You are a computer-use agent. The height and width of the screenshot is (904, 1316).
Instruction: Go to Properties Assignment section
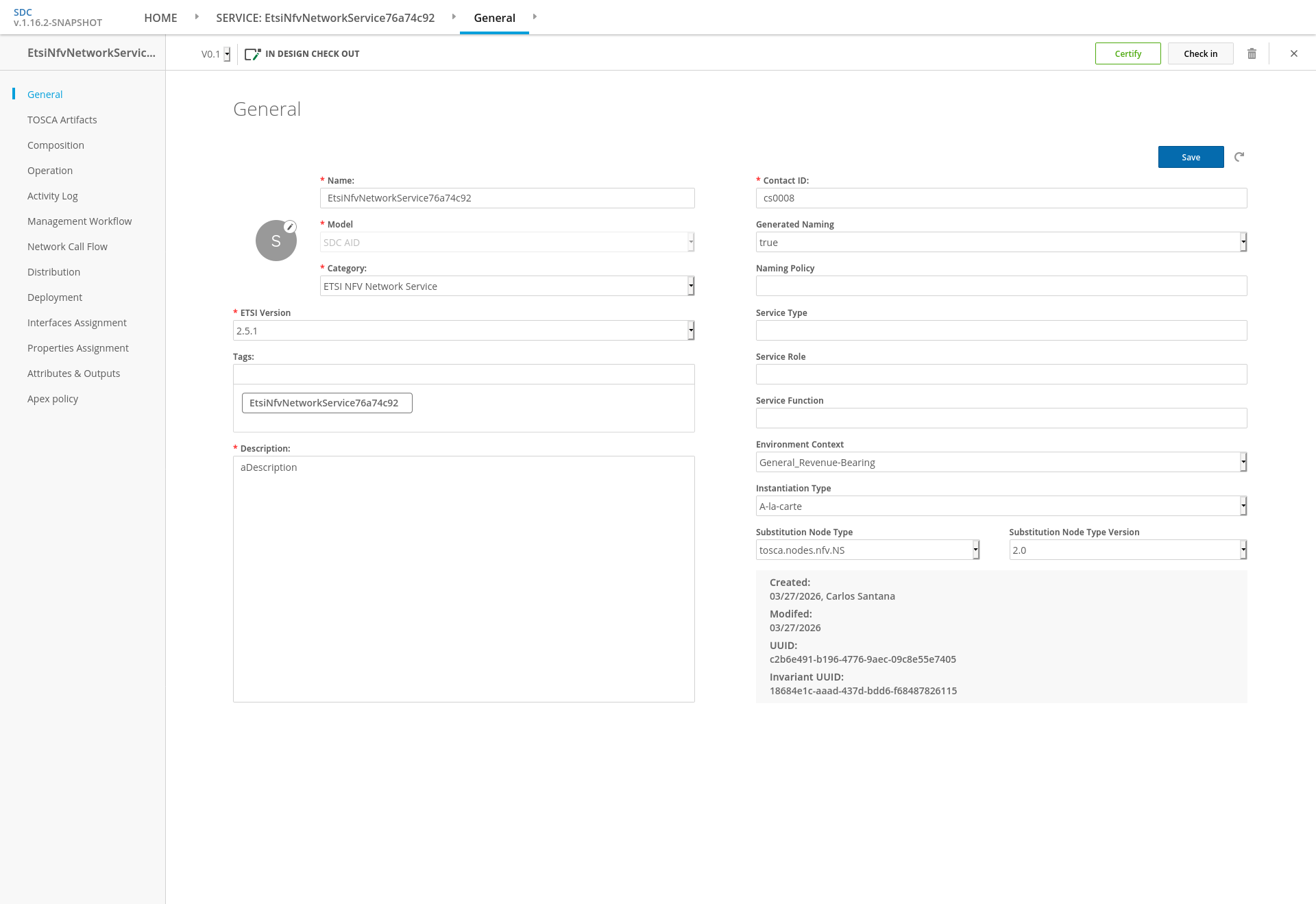tap(78, 348)
